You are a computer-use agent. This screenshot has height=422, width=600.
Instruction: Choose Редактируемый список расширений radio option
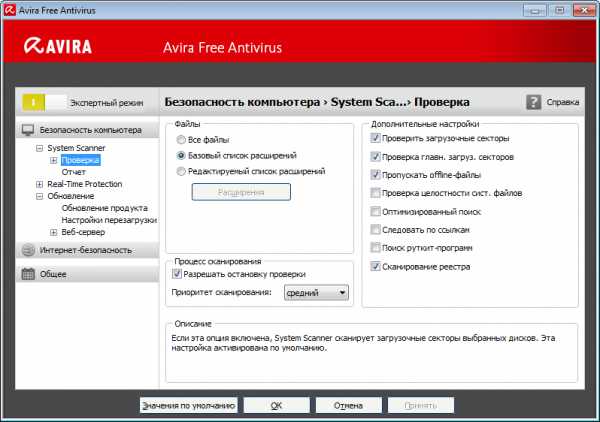181,171
